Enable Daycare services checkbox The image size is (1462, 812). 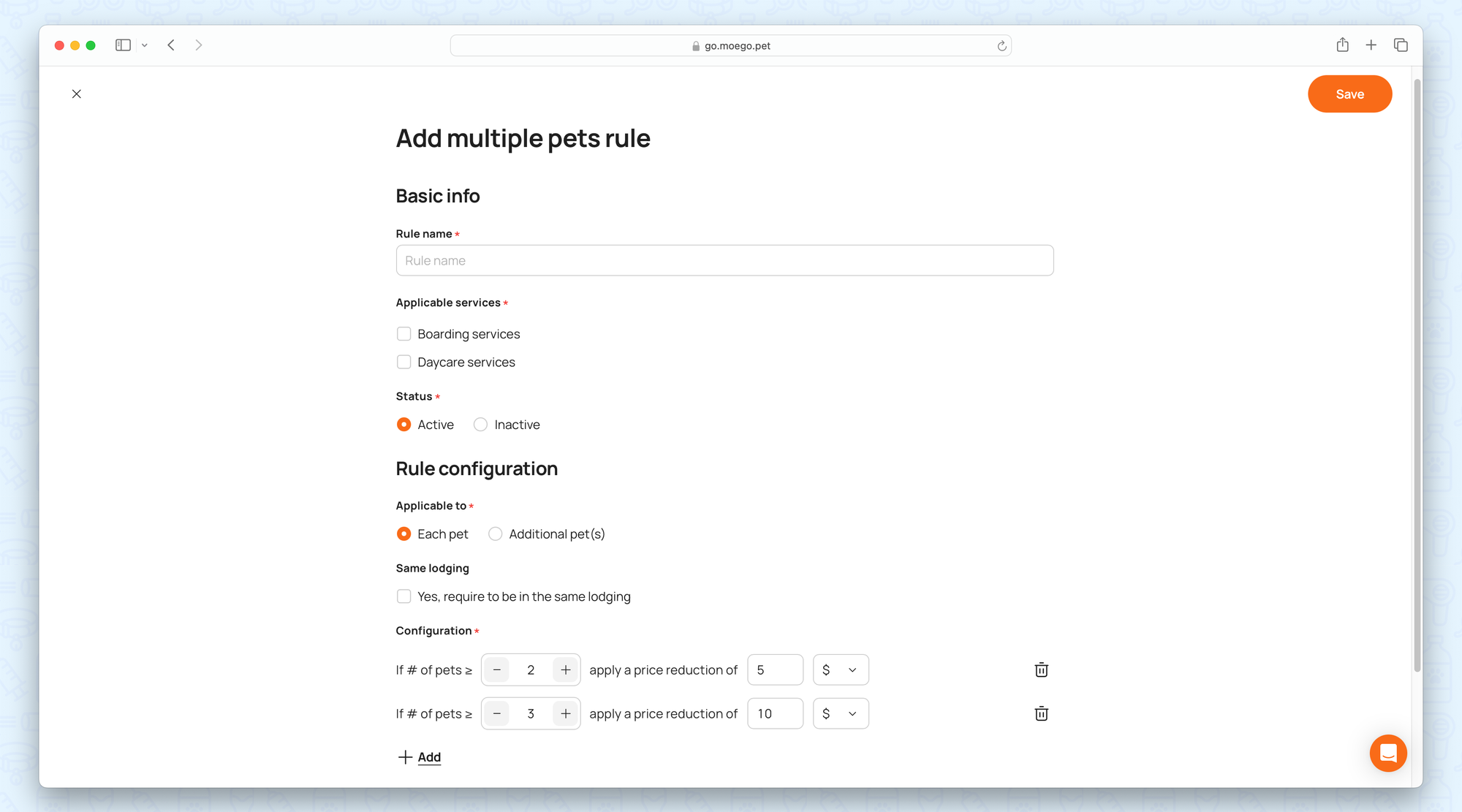click(x=404, y=363)
